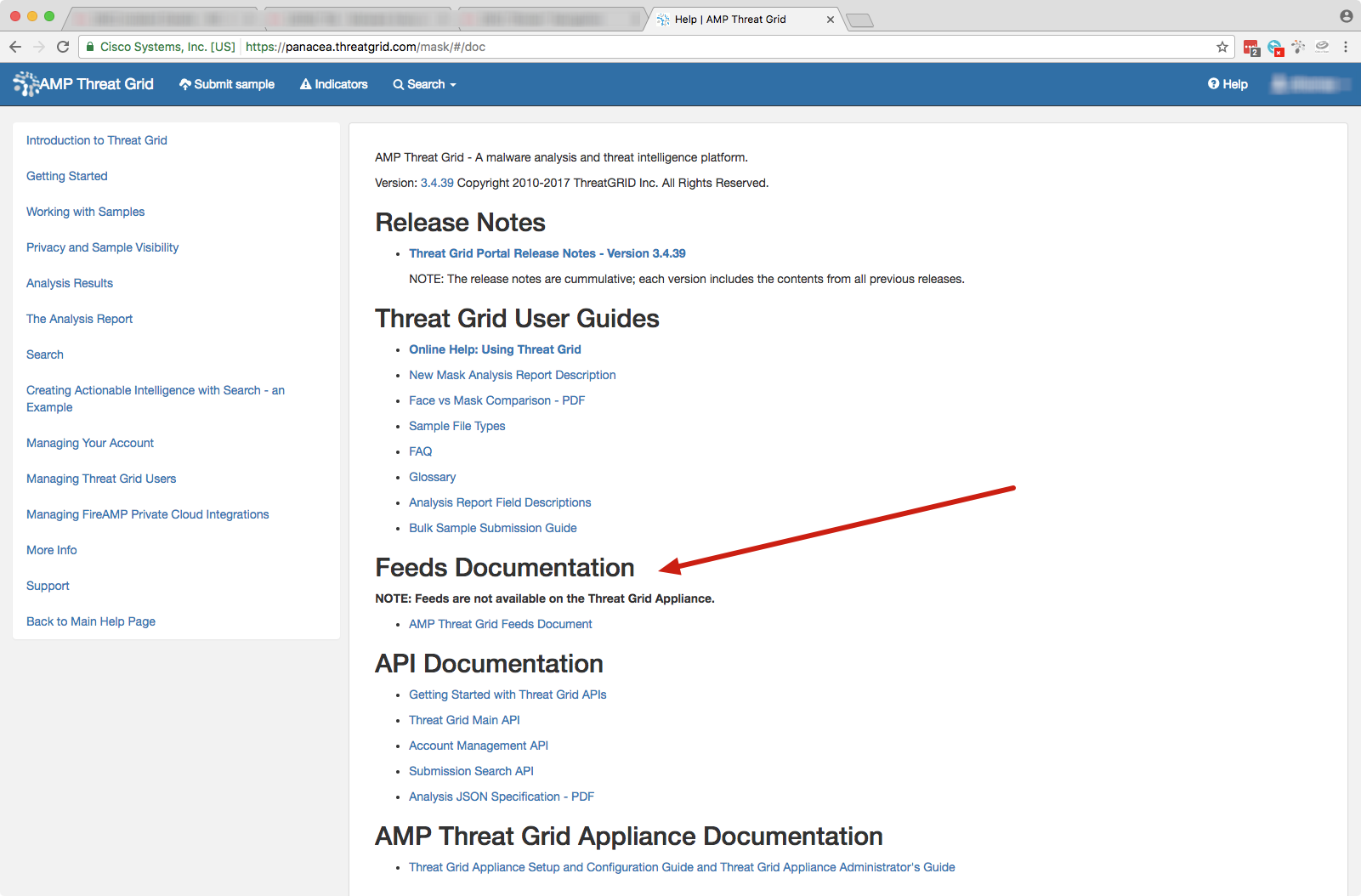Expand the Search dropdown in the navbar
The height and width of the screenshot is (896, 1361).
424,84
